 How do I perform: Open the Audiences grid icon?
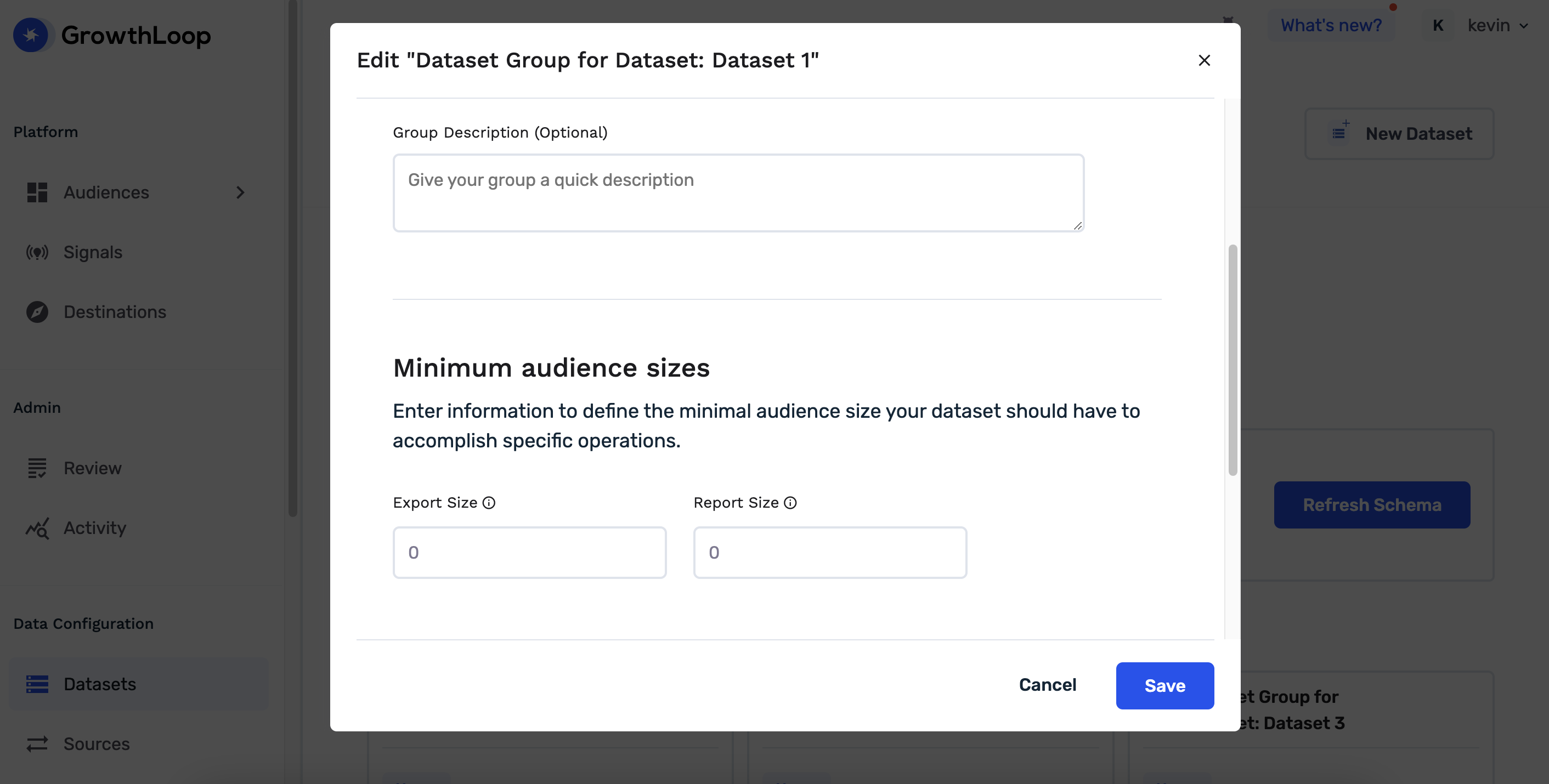(37, 192)
